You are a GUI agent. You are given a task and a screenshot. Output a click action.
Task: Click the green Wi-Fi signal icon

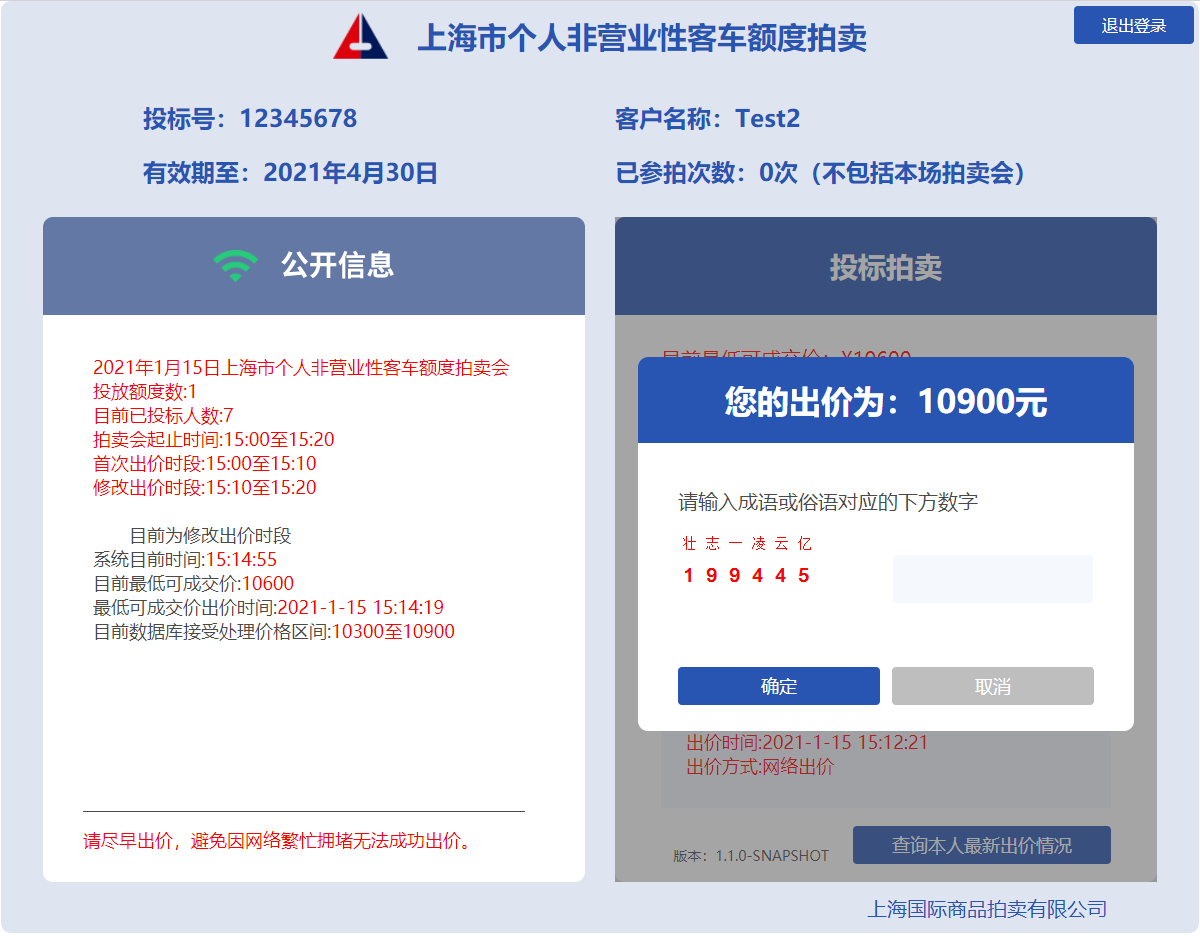[x=235, y=265]
